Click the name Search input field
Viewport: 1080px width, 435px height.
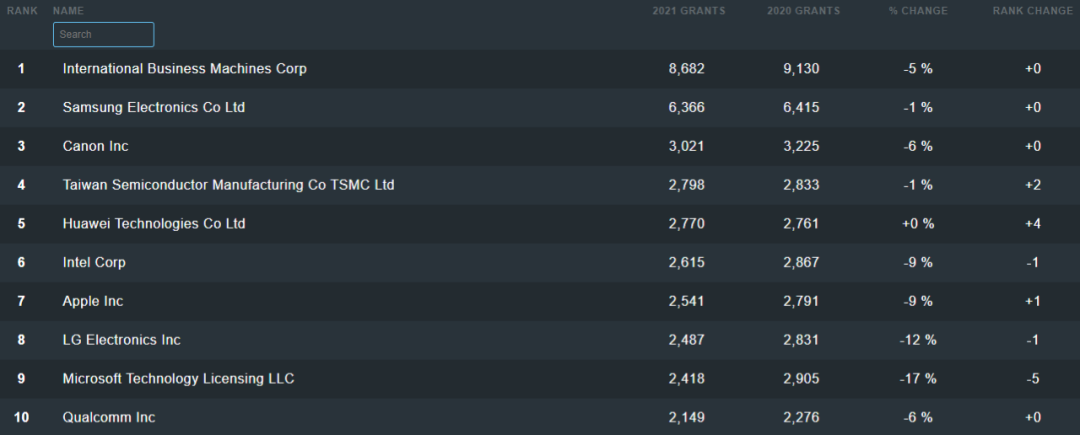[103, 34]
